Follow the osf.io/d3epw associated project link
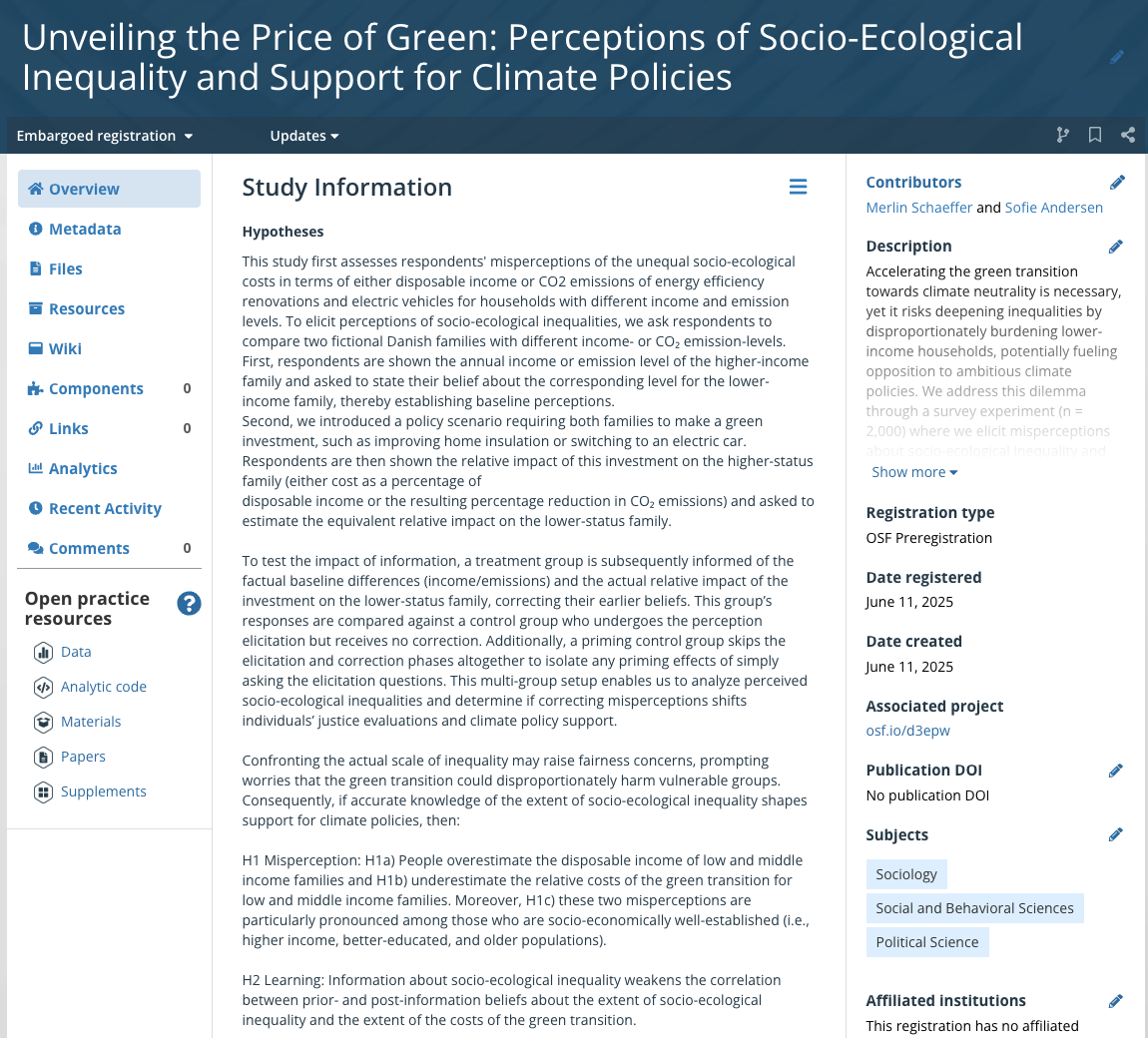Viewport: 1148px width, 1038px height. click(907, 731)
